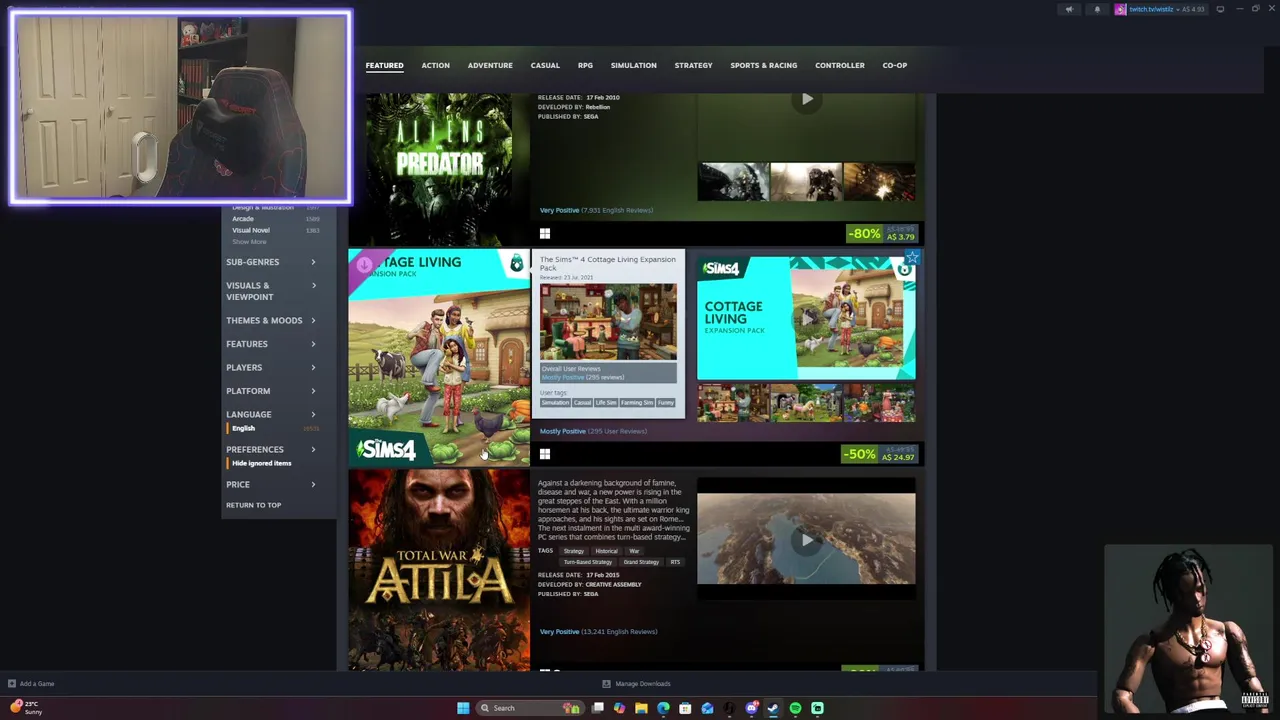Click the Windows platform icon under Aliens vs Predator

click(545, 233)
